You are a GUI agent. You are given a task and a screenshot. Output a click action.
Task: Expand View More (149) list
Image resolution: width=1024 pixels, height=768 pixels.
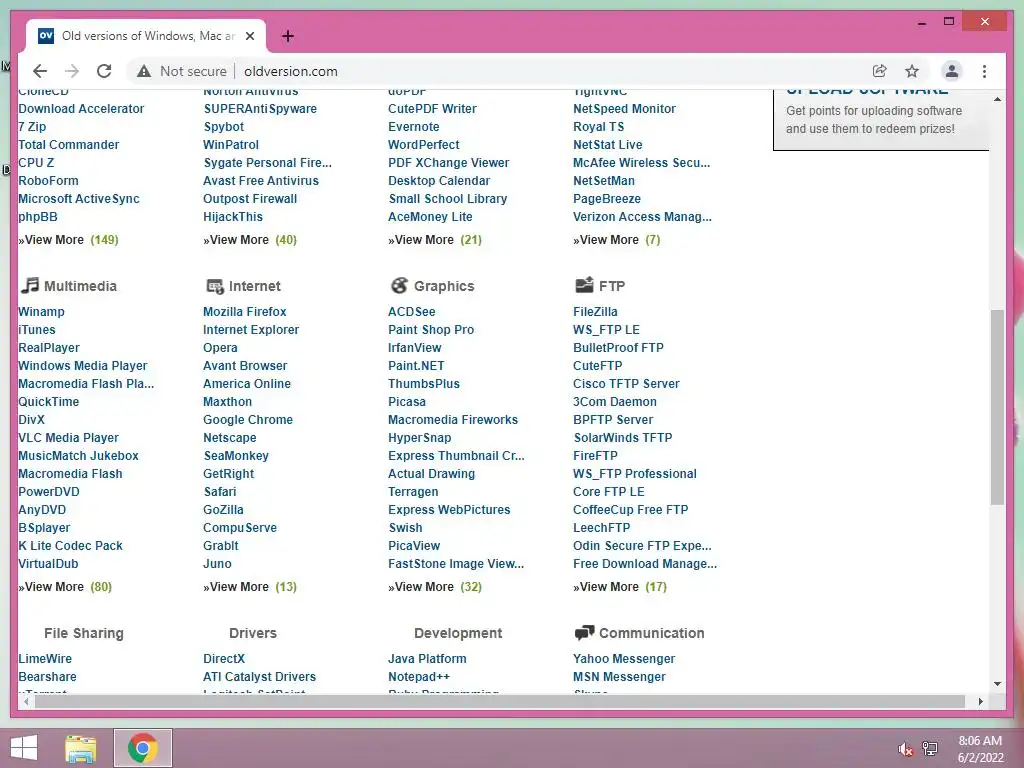point(68,240)
